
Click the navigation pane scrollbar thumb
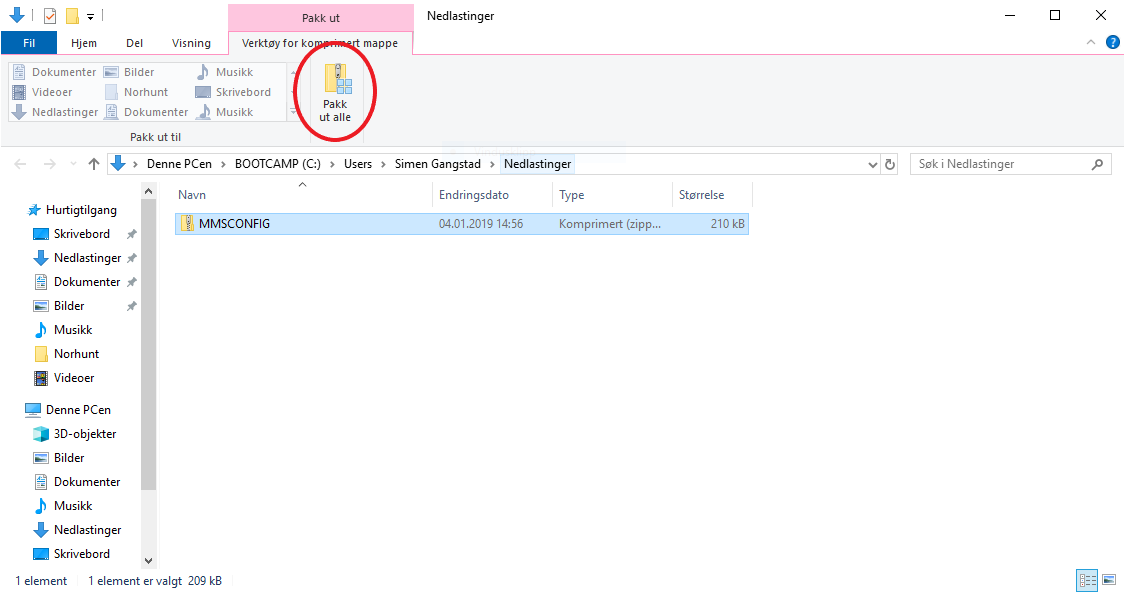(x=149, y=345)
